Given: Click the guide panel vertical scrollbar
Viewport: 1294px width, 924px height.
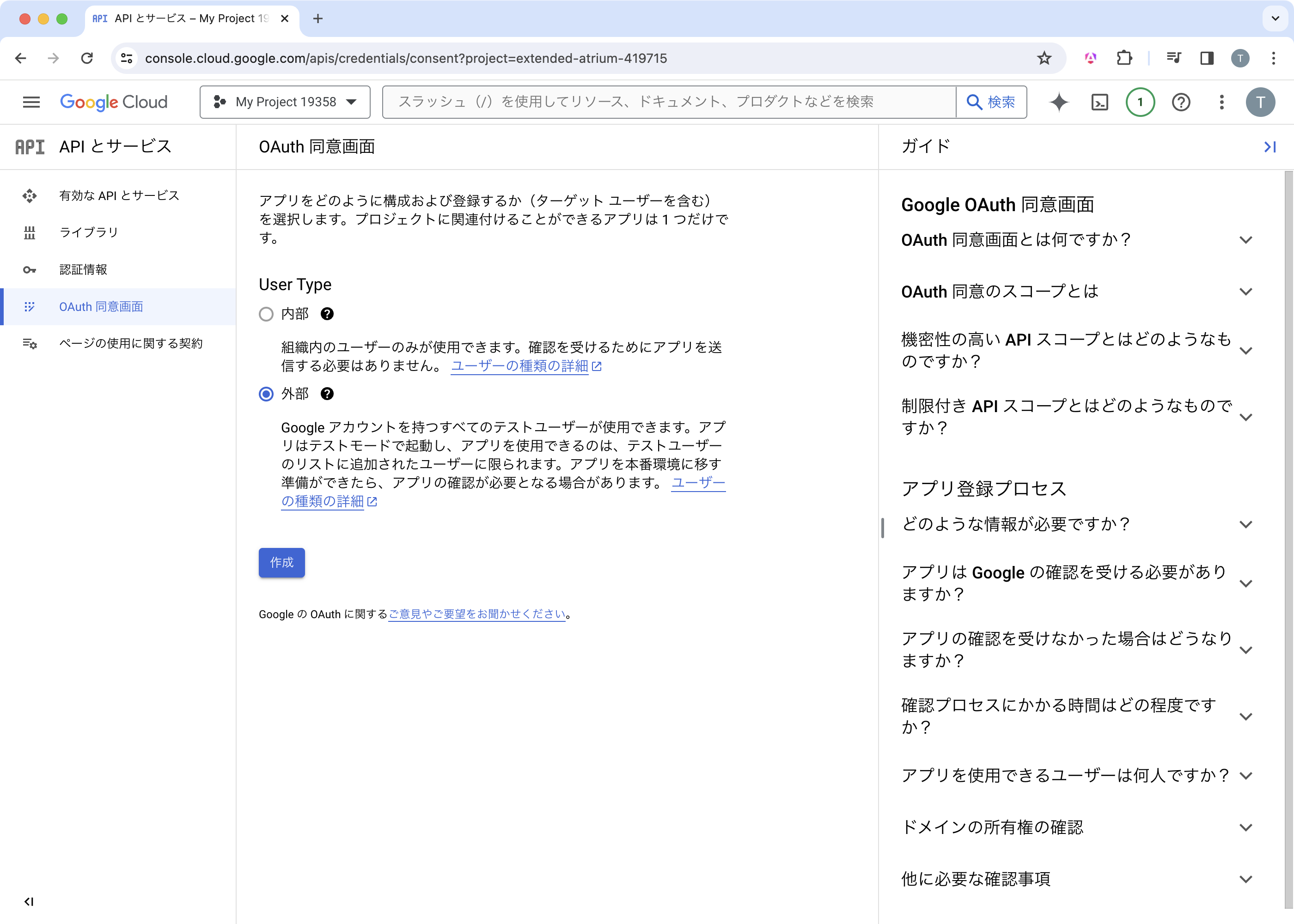Looking at the screenshot, I should pyautogui.click(x=1288, y=539).
